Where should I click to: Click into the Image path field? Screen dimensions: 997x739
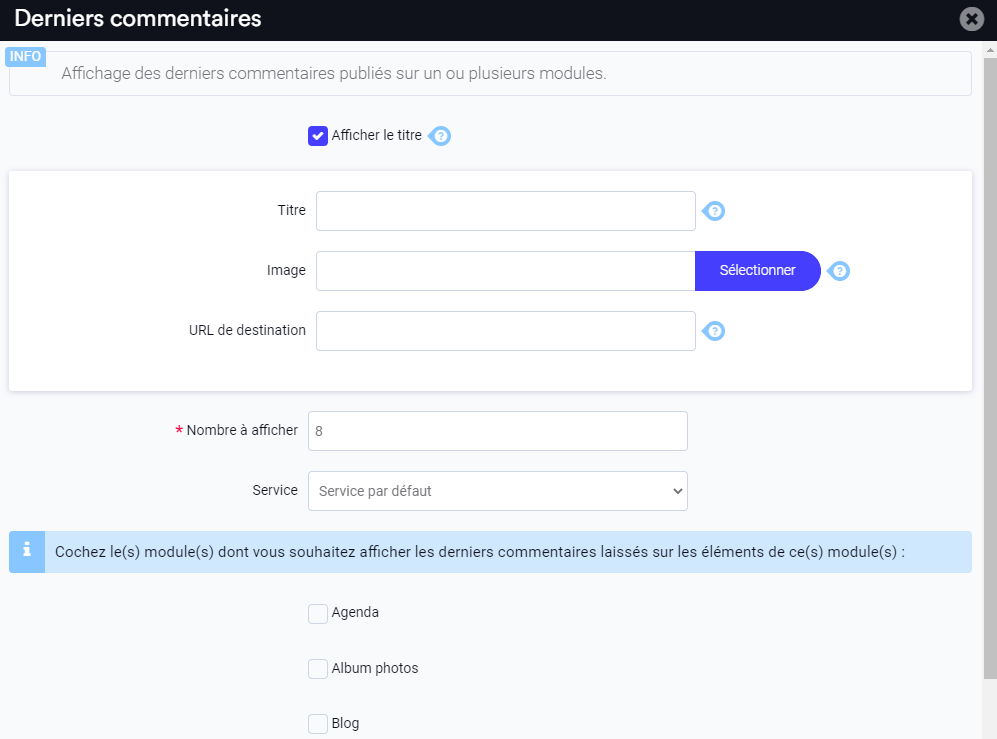point(505,271)
